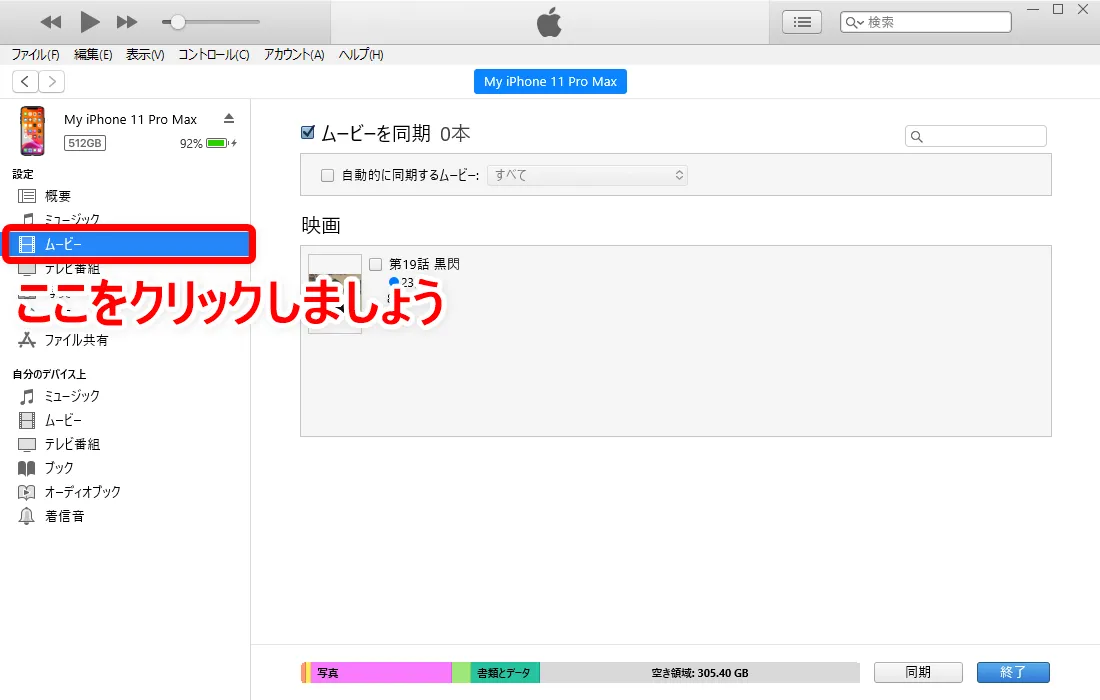Go forward with the right arrow button

52,81
